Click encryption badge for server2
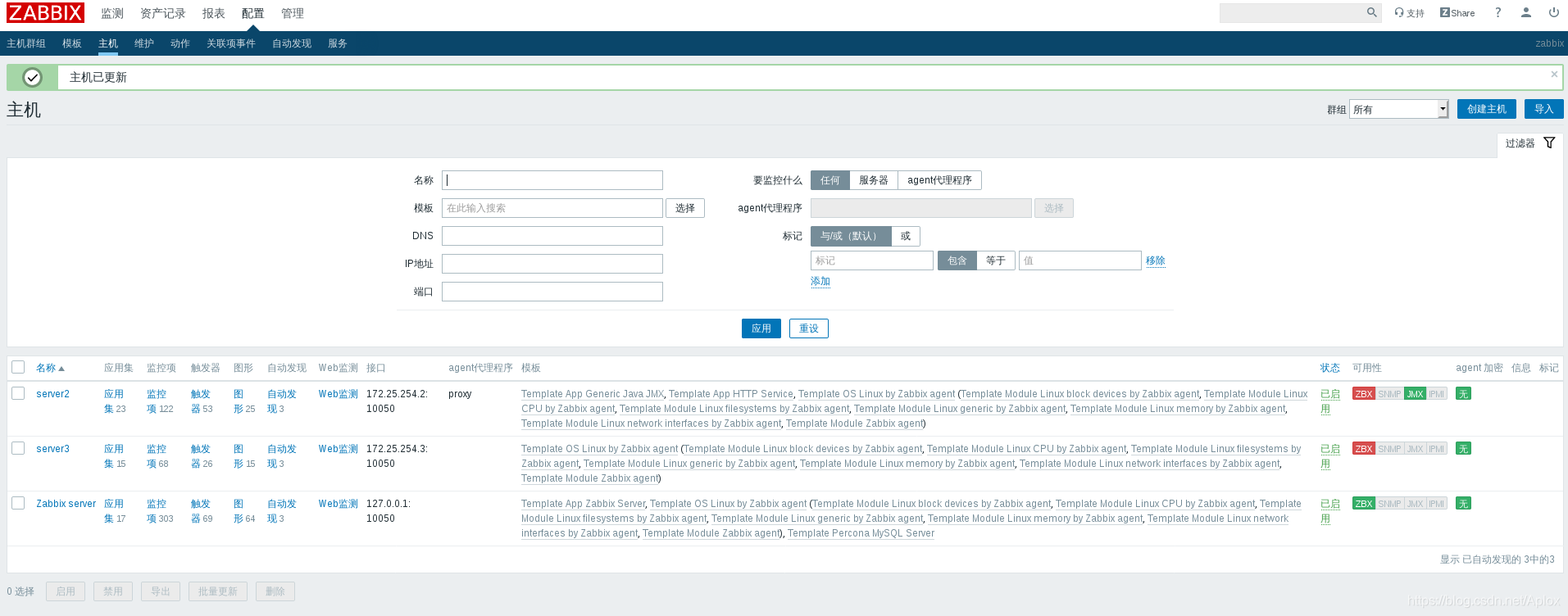1568x616 pixels. [x=1463, y=394]
